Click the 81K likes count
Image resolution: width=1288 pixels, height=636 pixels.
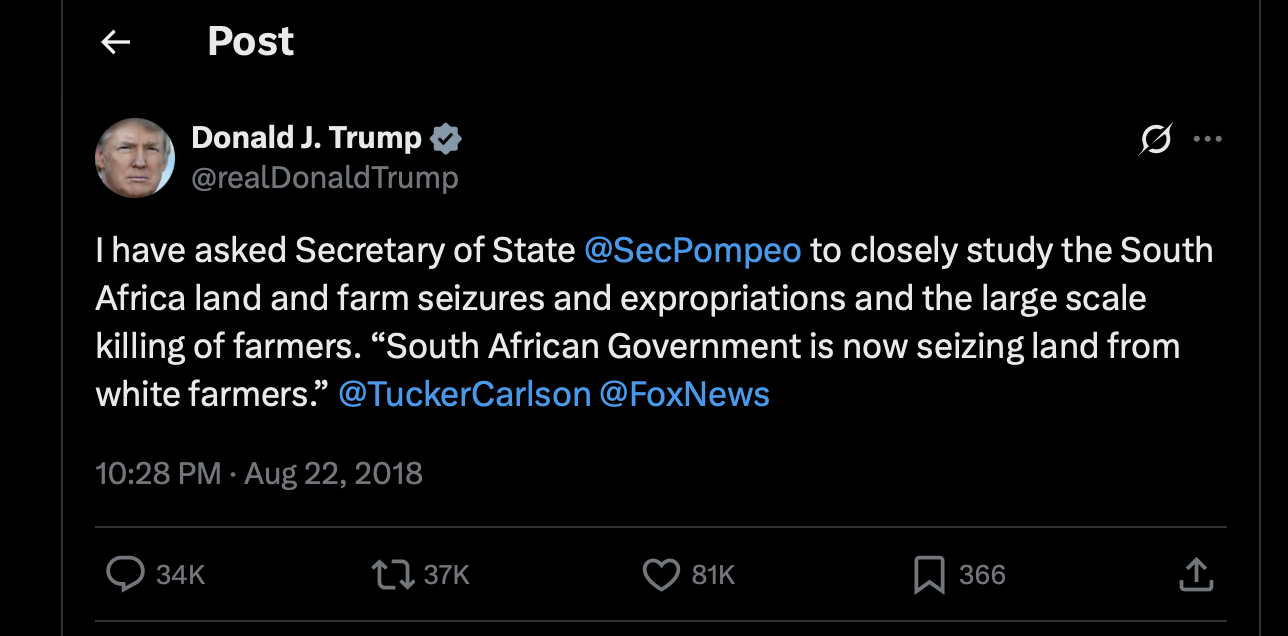point(714,575)
